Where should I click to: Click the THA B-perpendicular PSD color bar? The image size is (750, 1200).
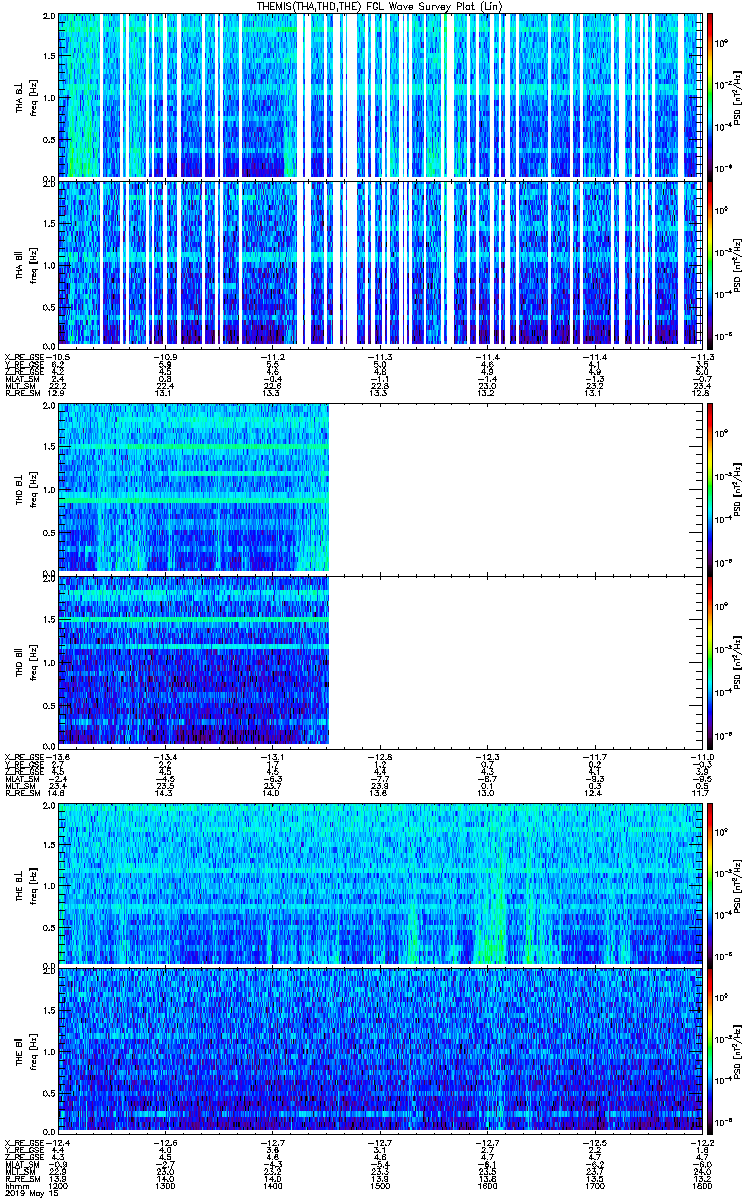pos(710,95)
